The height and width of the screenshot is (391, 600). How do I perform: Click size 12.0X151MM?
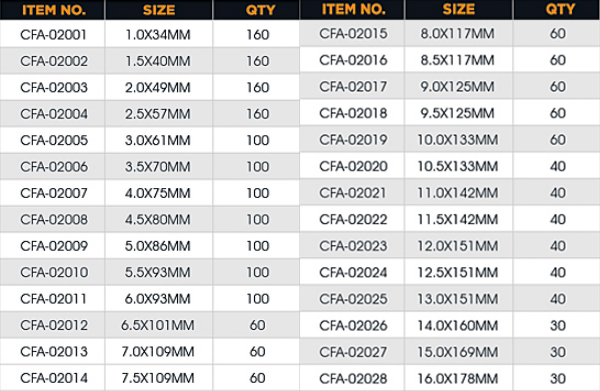click(x=458, y=246)
